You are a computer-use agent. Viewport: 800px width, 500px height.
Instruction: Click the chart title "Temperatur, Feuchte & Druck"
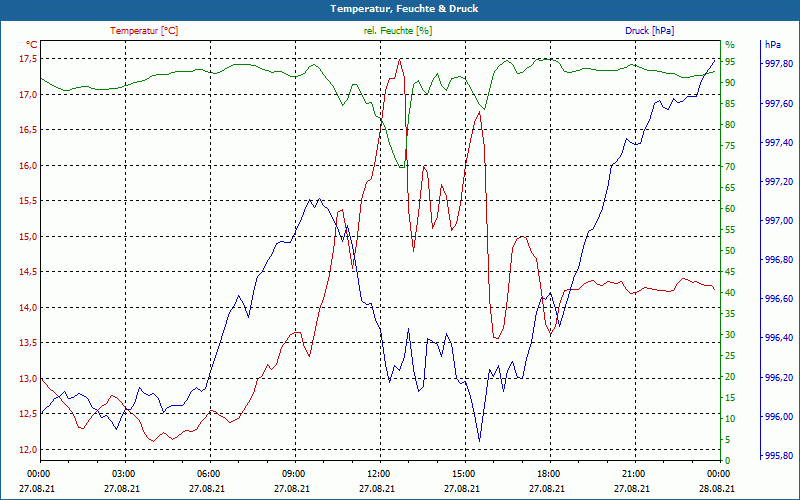[404, 9]
